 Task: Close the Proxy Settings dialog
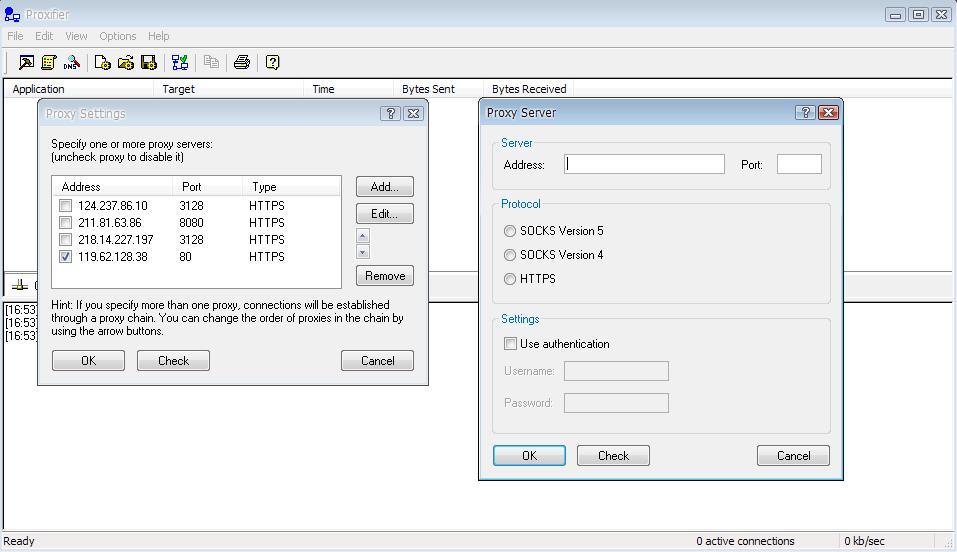[x=413, y=113]
